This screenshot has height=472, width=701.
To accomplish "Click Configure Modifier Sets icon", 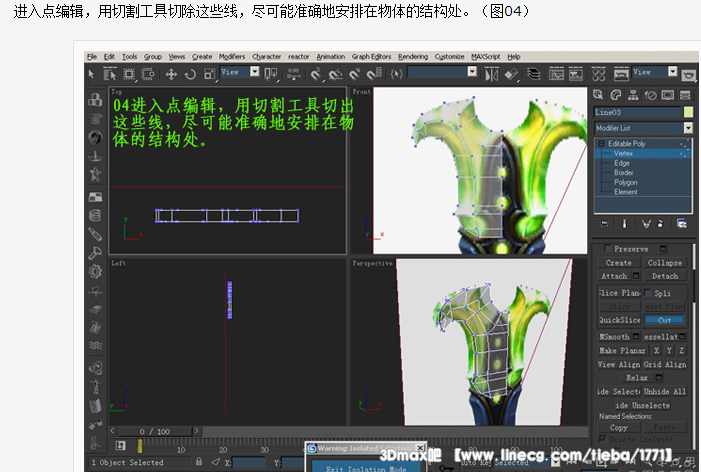I will click(681, 223).
